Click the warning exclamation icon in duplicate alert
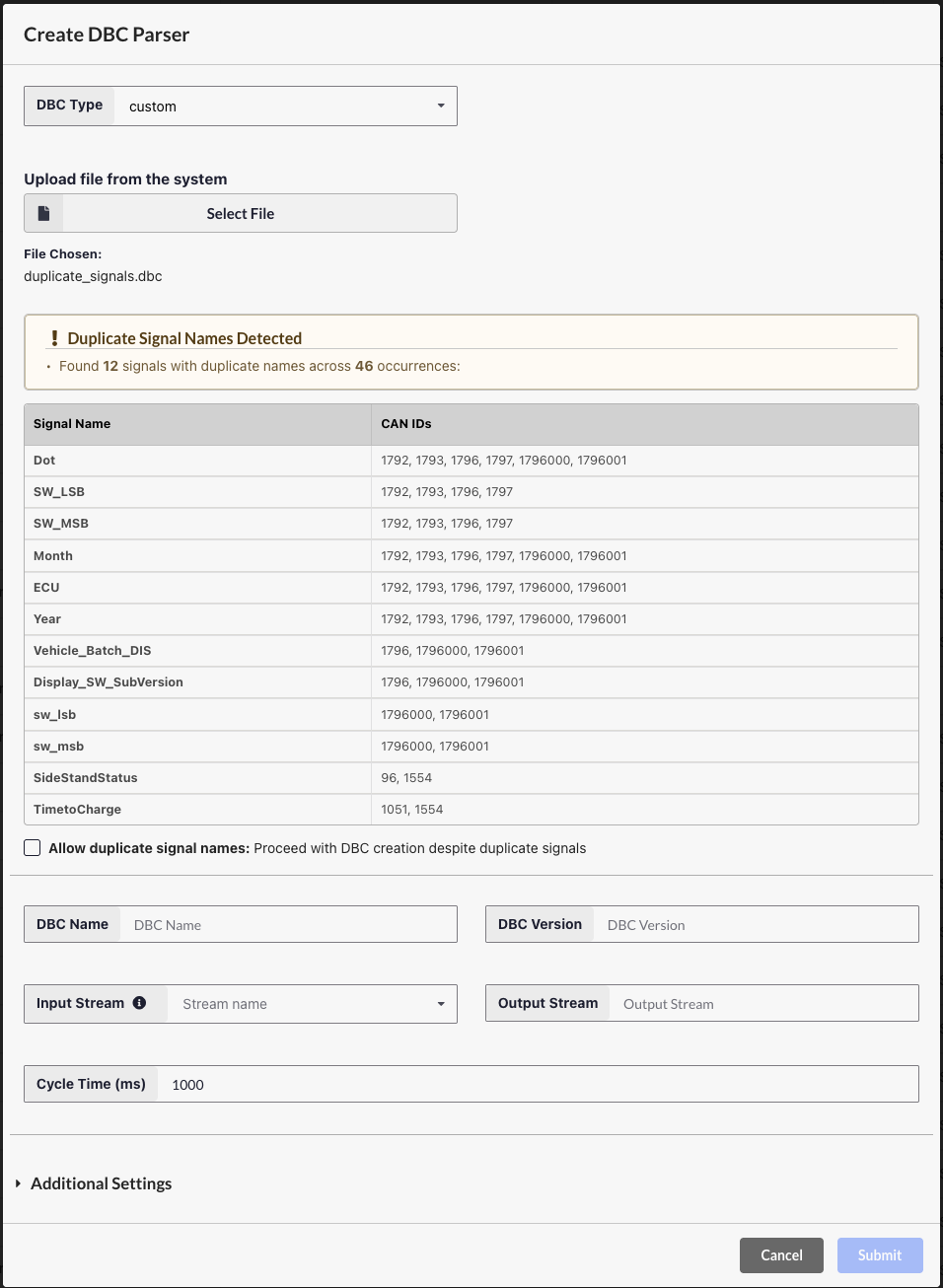The height and width of the screenshot is (1288, 943). coord(54,338)
